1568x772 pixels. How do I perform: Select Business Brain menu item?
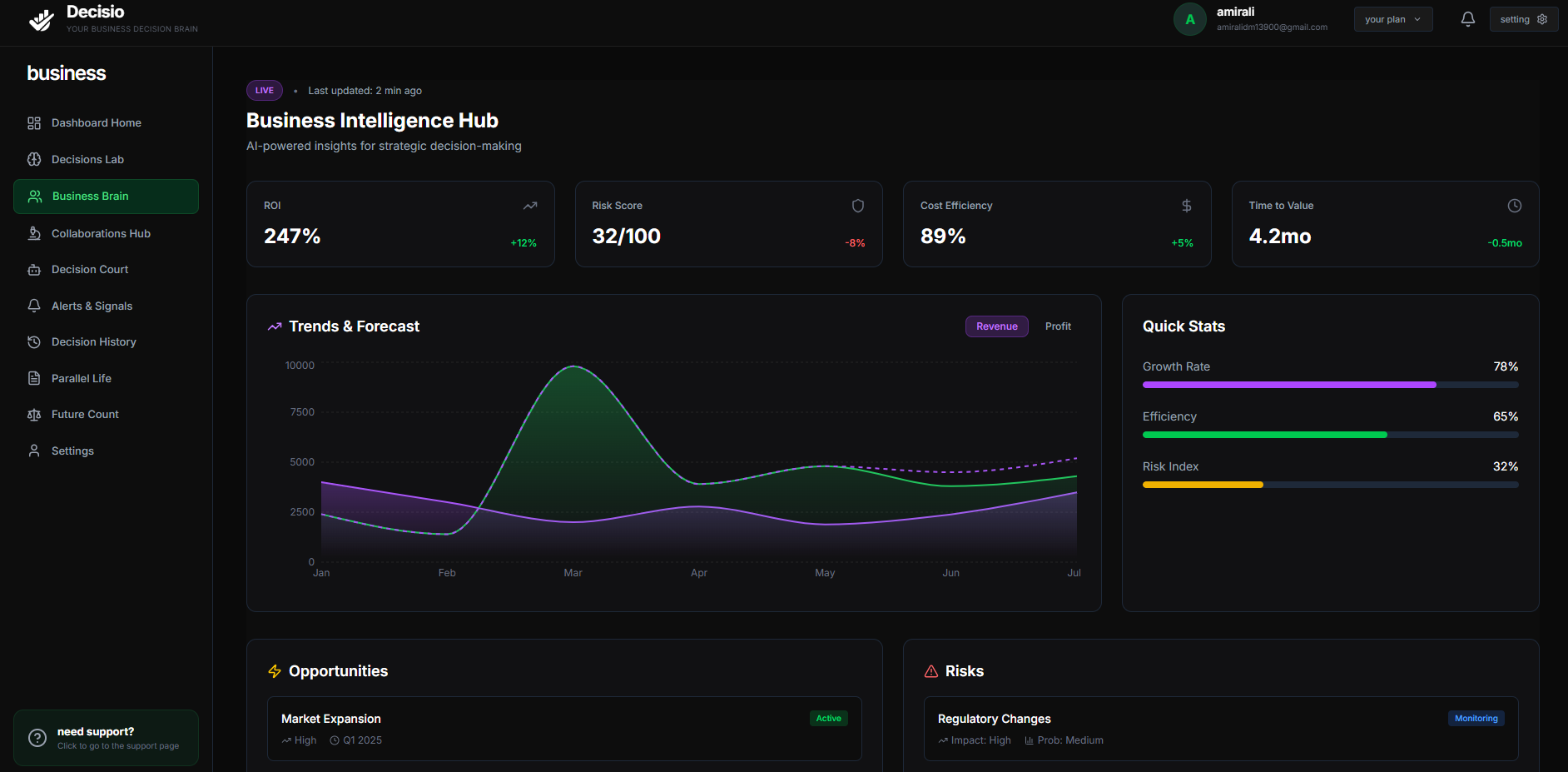[106, 197]
